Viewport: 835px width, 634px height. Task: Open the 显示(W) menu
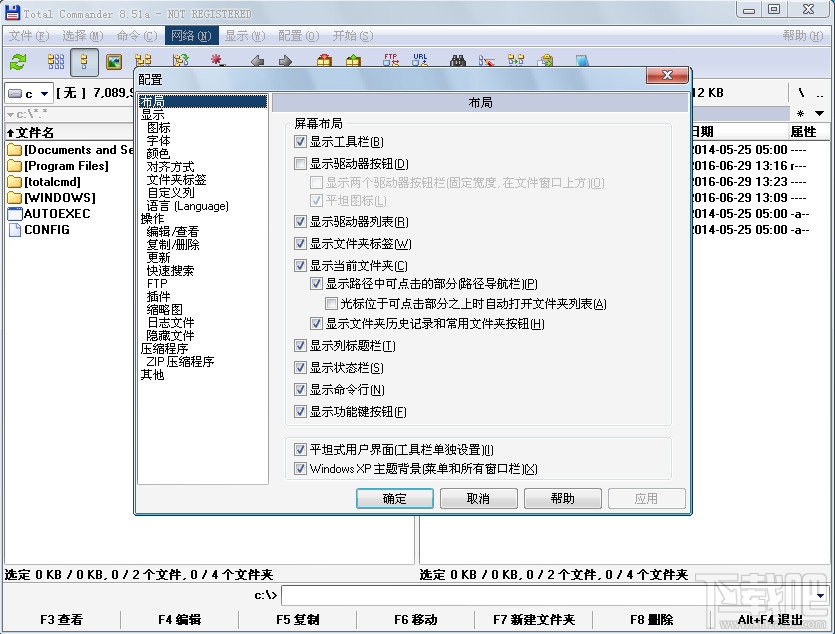tap(244, 36)
